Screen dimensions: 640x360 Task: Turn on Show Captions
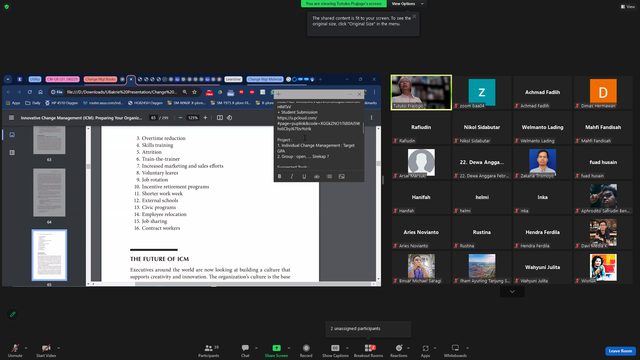point(335,350)
